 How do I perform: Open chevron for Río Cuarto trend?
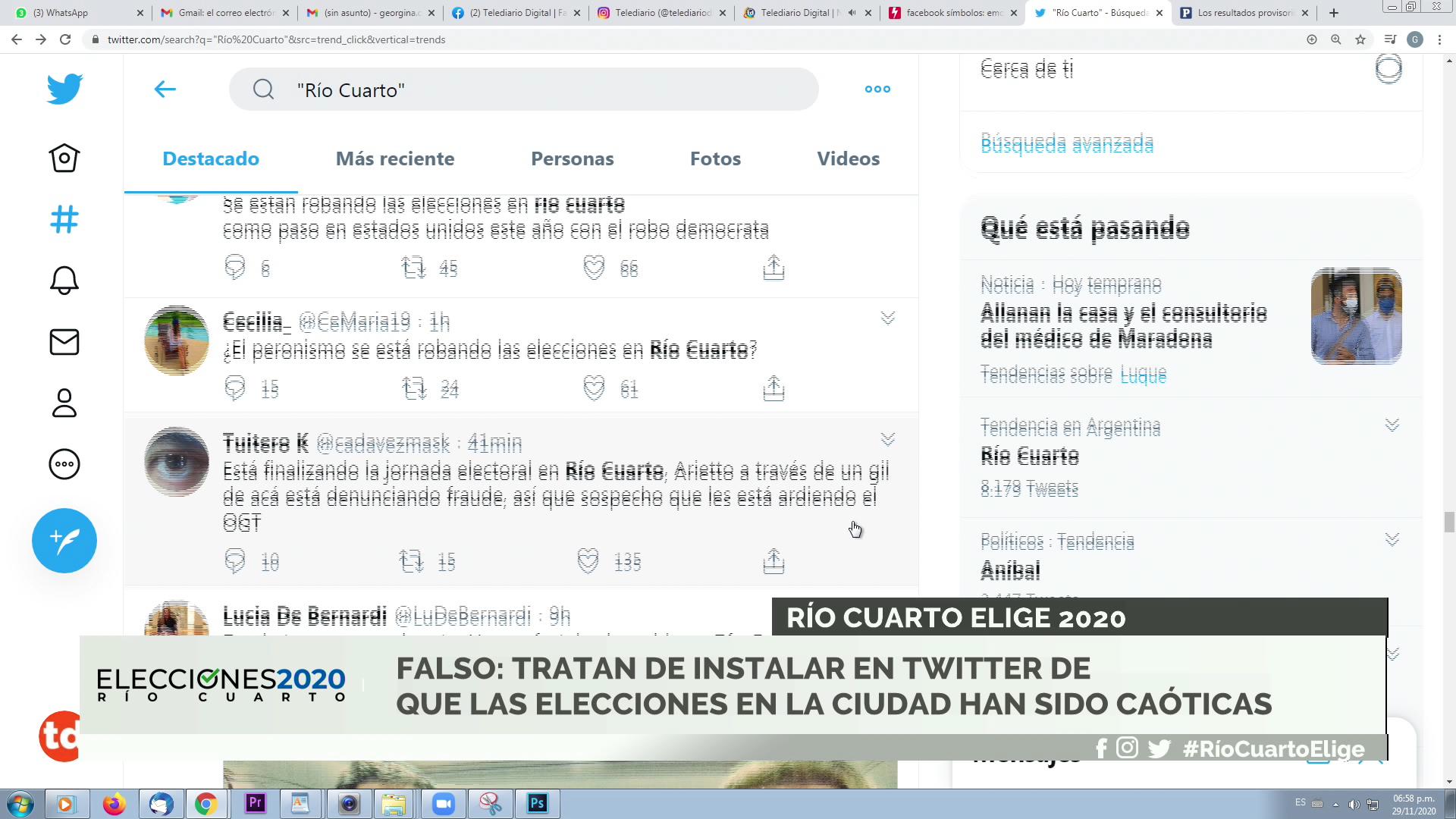[1392, 425]
